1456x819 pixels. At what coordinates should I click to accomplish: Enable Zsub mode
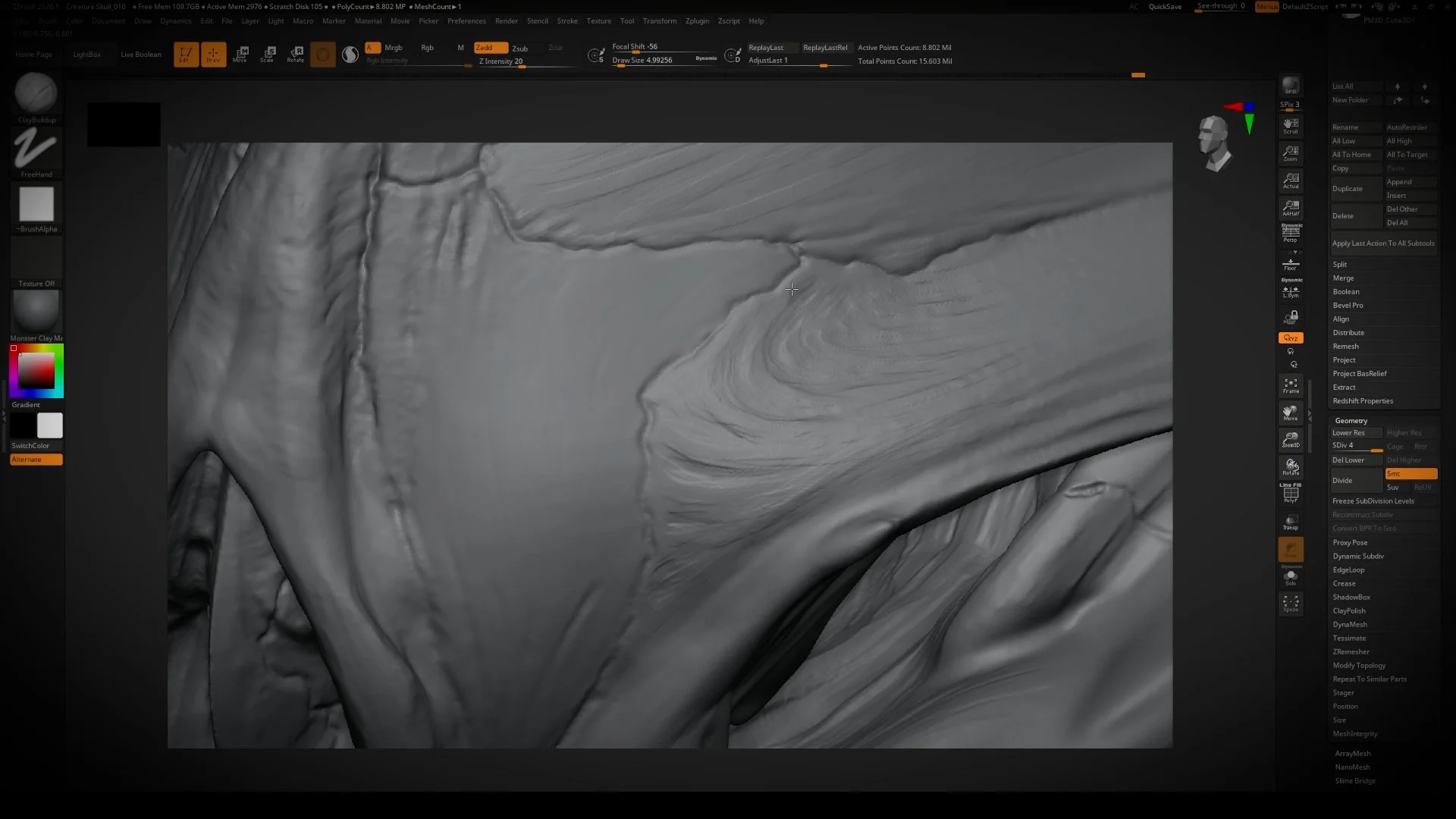520,49
